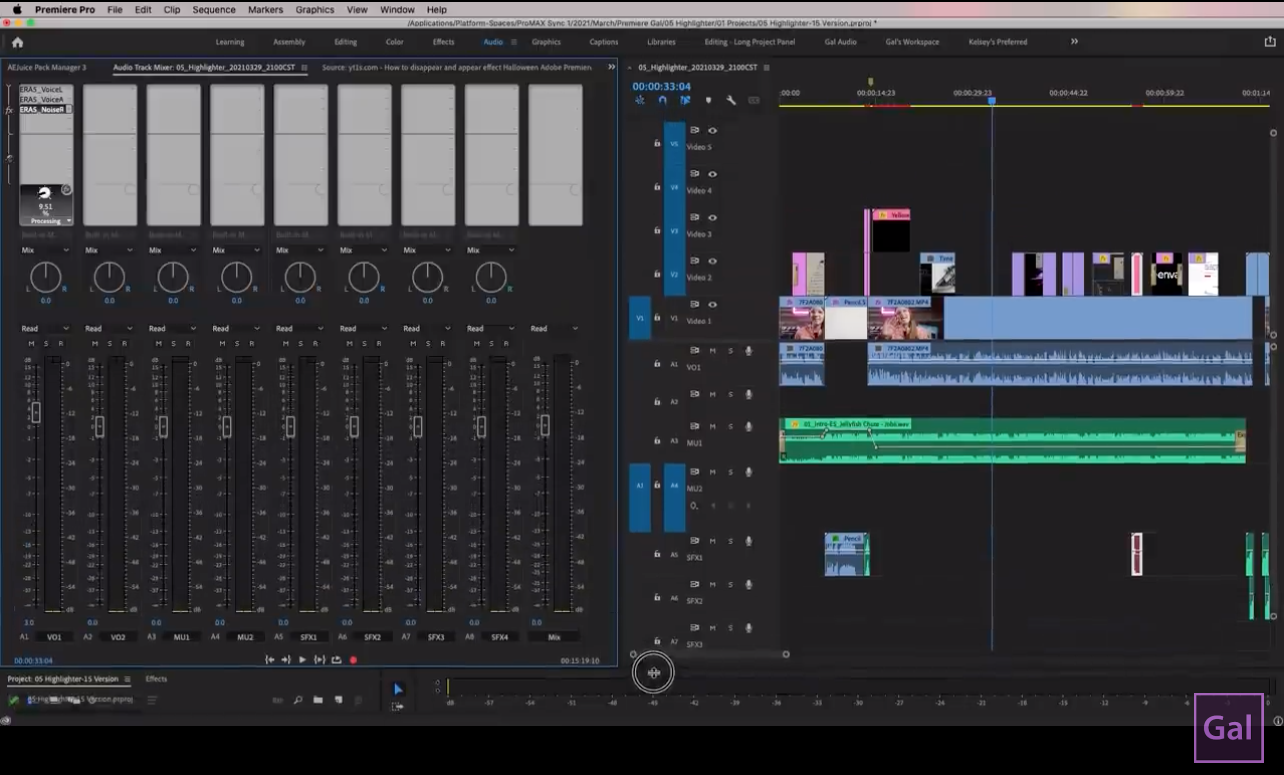Click Mix master fader handle
The height and width of the screenshot is (775, 1284).
tap(545, 426)
